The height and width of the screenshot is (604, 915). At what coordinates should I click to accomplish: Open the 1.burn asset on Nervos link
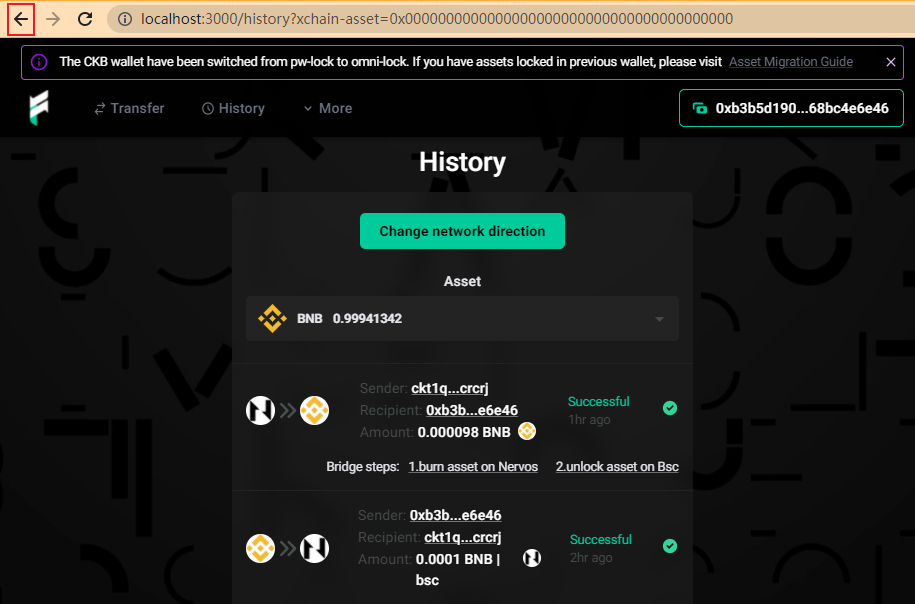pyautogui.click(x=473, y=467)
